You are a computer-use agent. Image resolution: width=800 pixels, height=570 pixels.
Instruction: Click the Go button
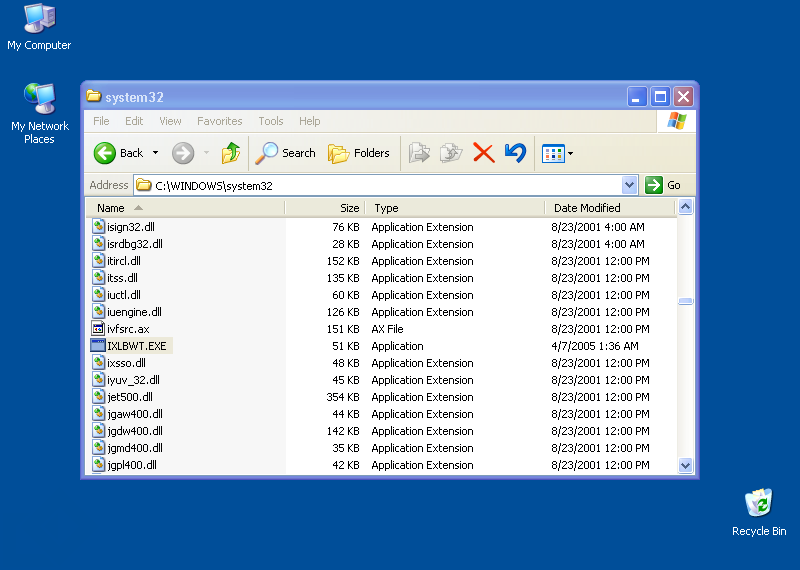(663, 185)
